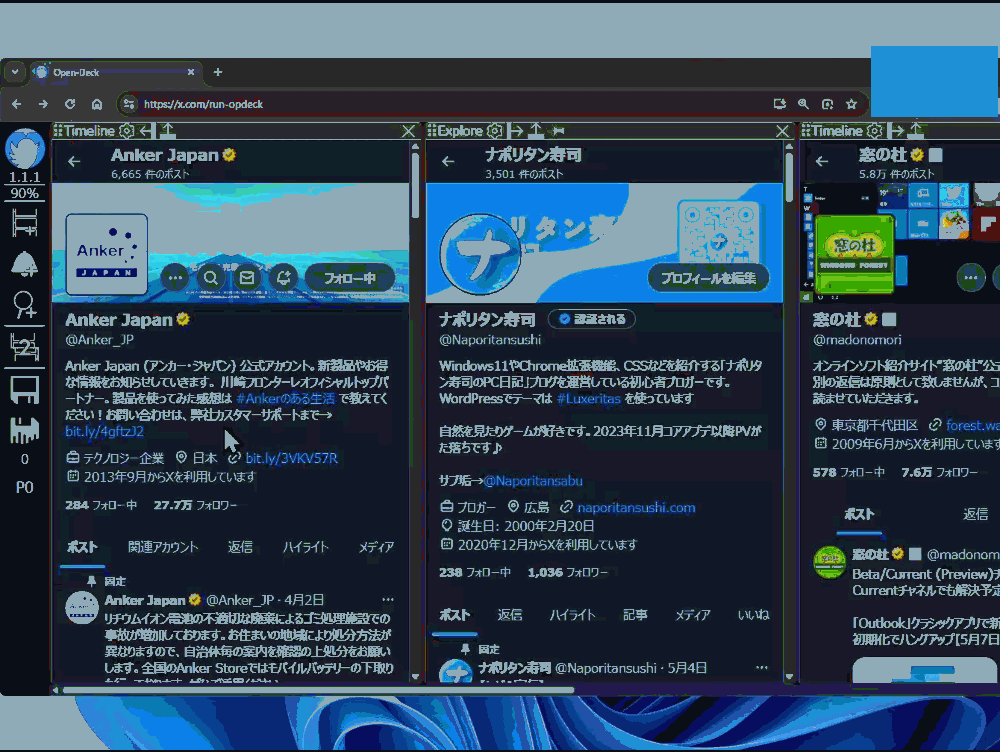This screenshot has height=752, width=1000.
Task: Open @Naporitansabu mention link
Action: [533, 481]
